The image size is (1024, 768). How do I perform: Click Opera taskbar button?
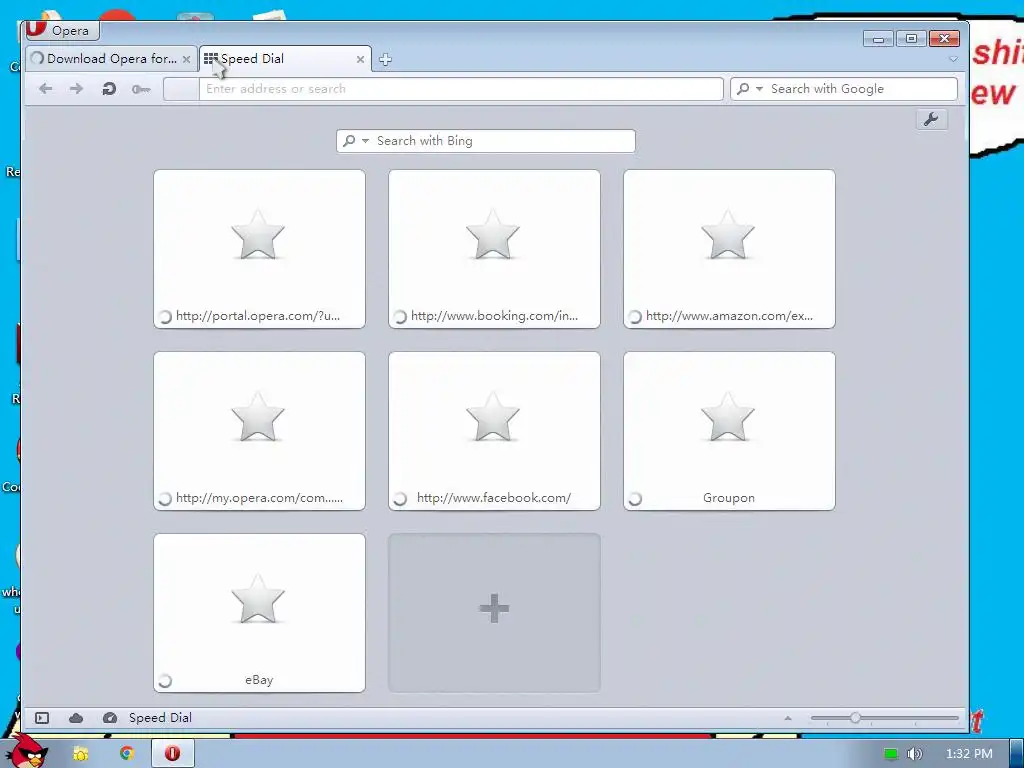172,754
